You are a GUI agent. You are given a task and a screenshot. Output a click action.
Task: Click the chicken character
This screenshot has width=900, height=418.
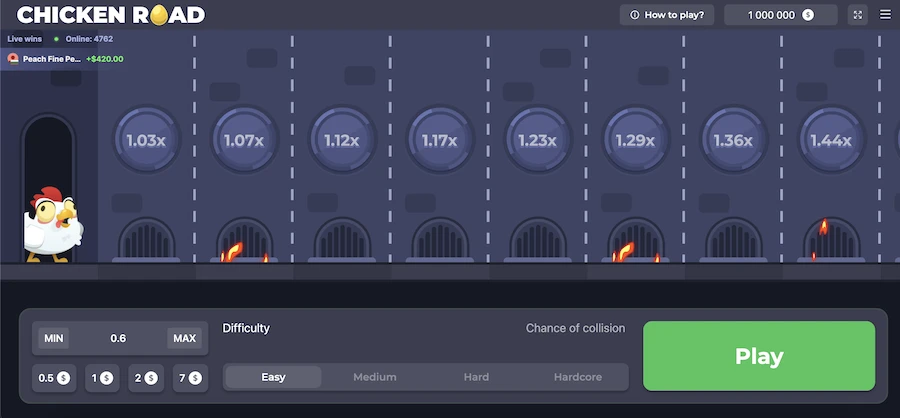point(52,225)
